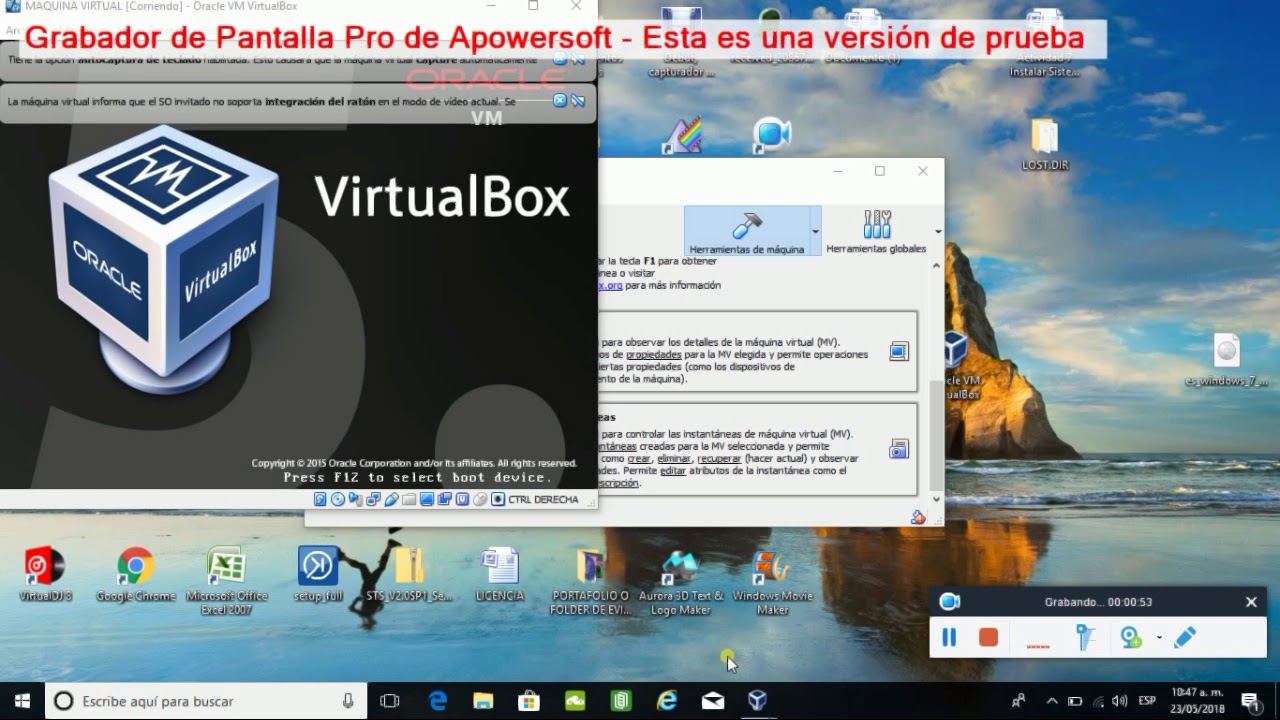Open setup full desktop icon

pyautogui.click(x=319, y=575)
